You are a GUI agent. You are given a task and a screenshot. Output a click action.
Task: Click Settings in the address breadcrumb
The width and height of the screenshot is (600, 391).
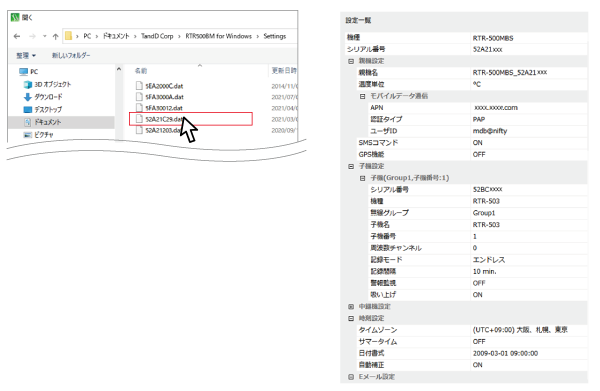pos(274,36)
